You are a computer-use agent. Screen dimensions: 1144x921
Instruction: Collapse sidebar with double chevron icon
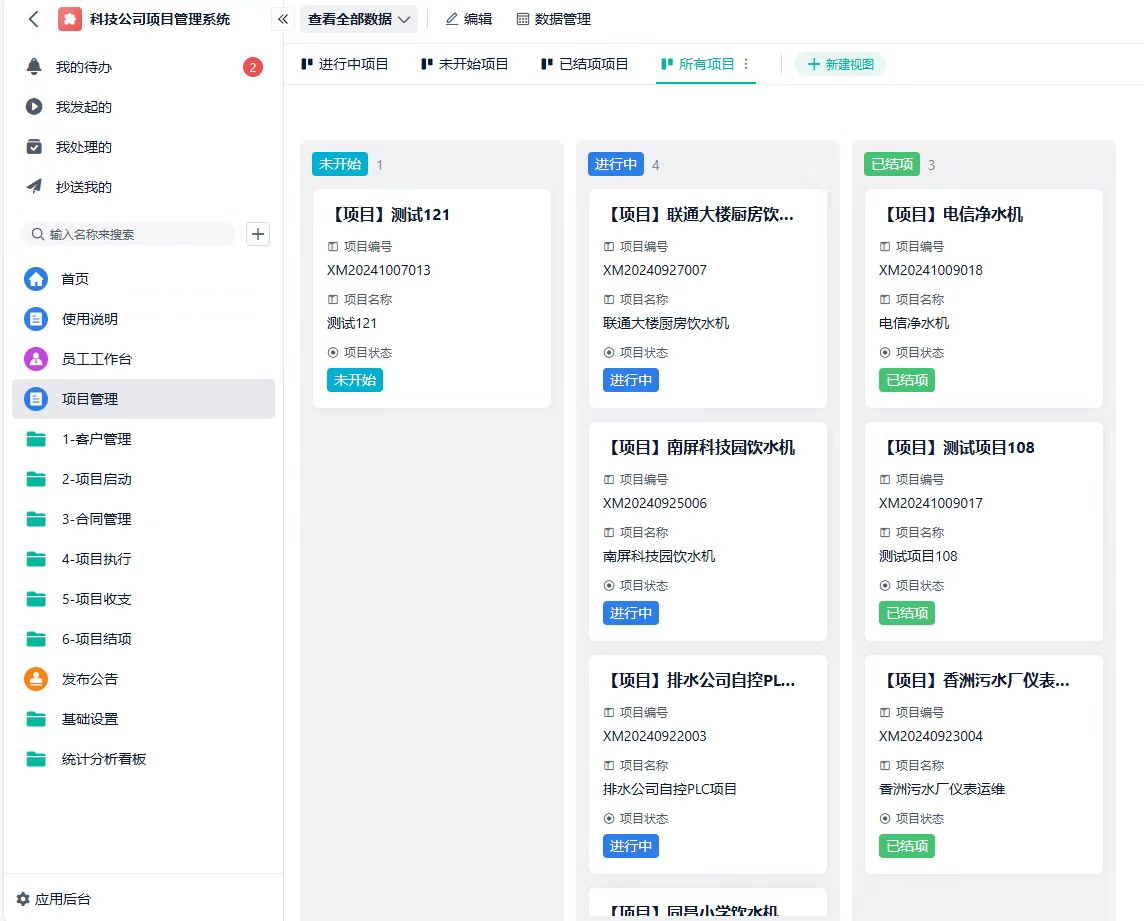[x=283, y=19]
